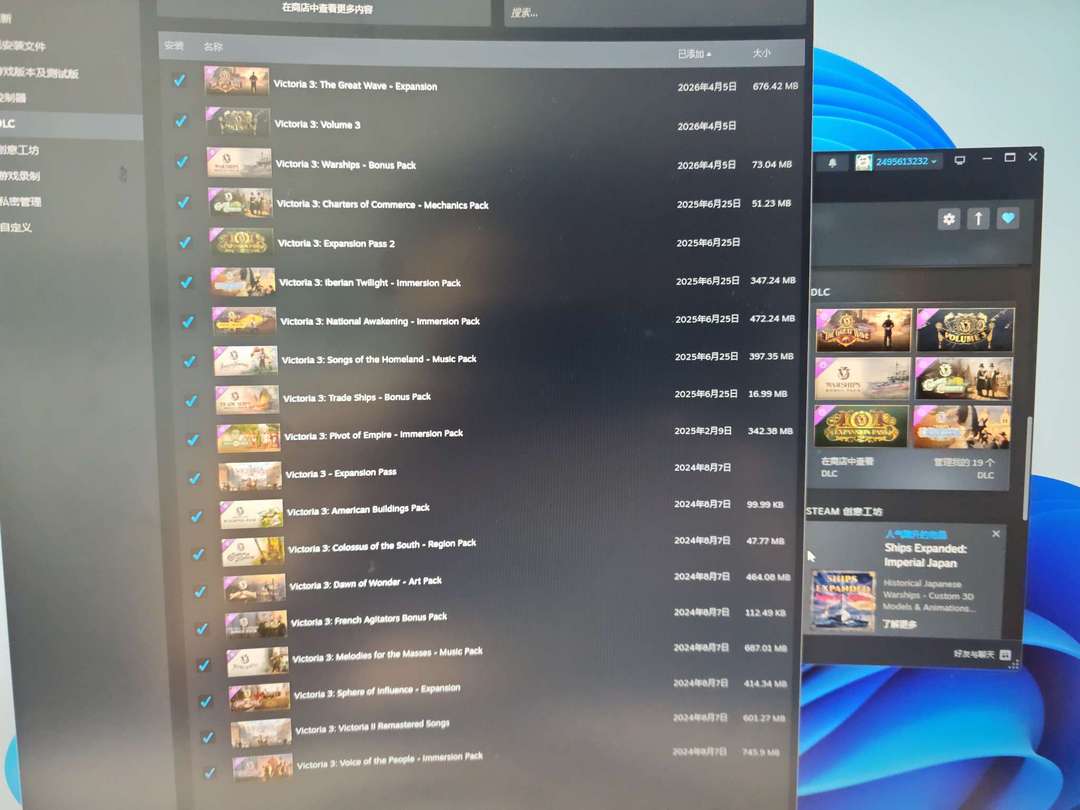
Task: Sort the DLC list by size column
Action: pos(761,53)
